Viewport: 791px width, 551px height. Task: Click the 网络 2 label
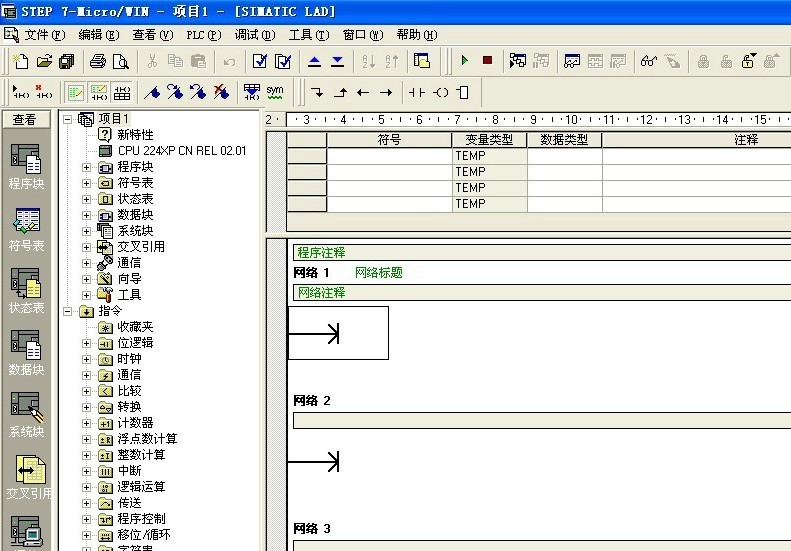(x=312, y=401)
